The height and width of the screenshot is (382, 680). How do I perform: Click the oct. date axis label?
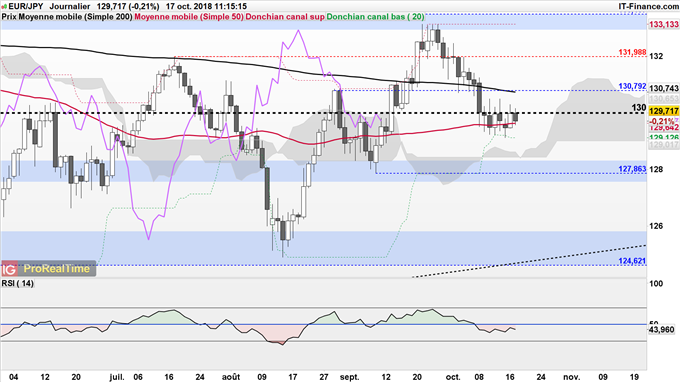tap(453, 377)
